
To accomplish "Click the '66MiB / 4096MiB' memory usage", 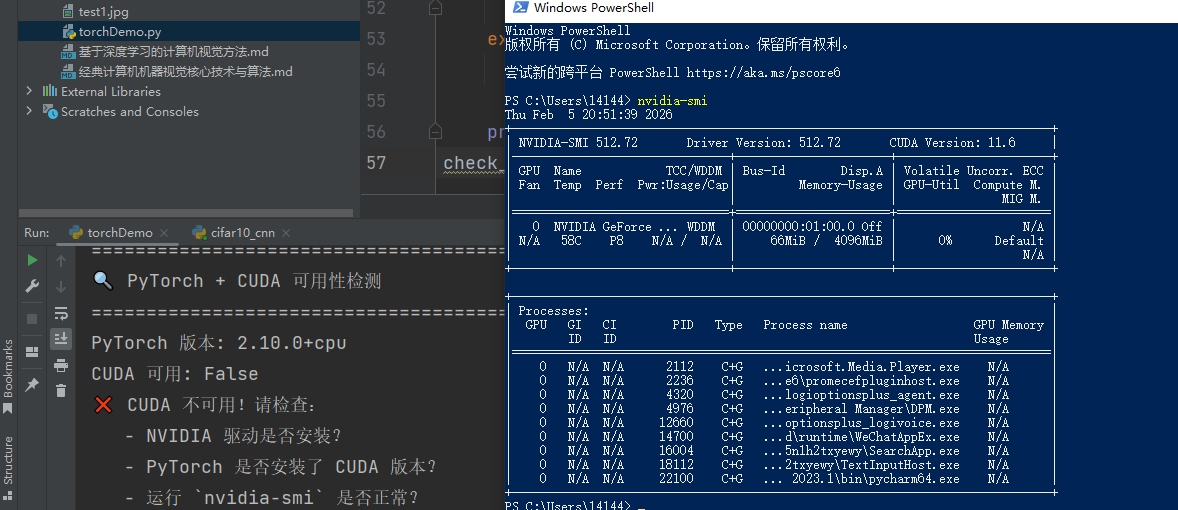I will [826, 241].
